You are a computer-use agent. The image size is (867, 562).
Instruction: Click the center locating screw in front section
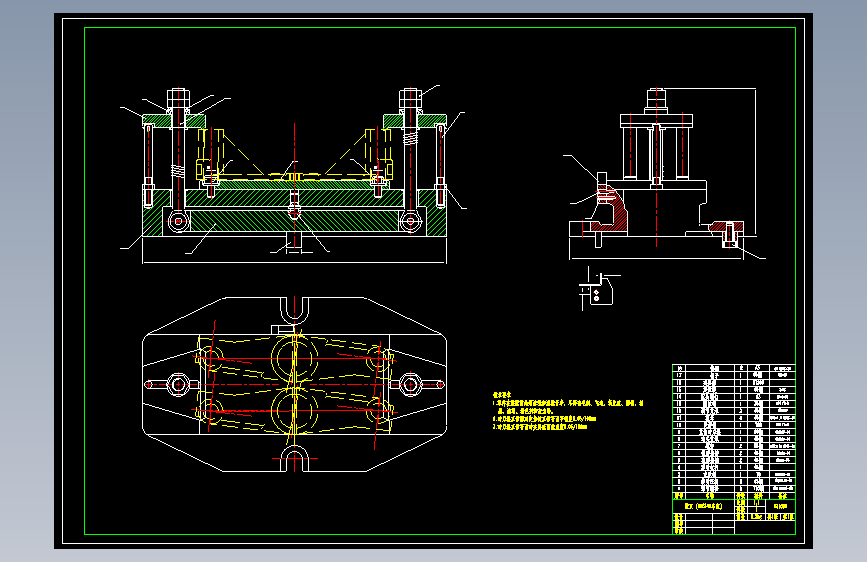tap(294, 206)
